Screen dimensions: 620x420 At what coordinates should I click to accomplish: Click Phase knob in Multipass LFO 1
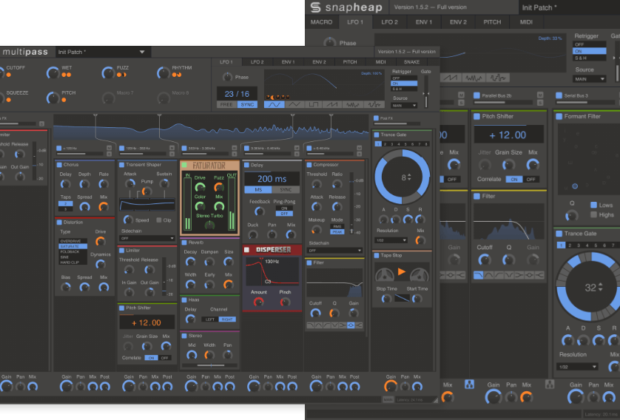[227, 77]
